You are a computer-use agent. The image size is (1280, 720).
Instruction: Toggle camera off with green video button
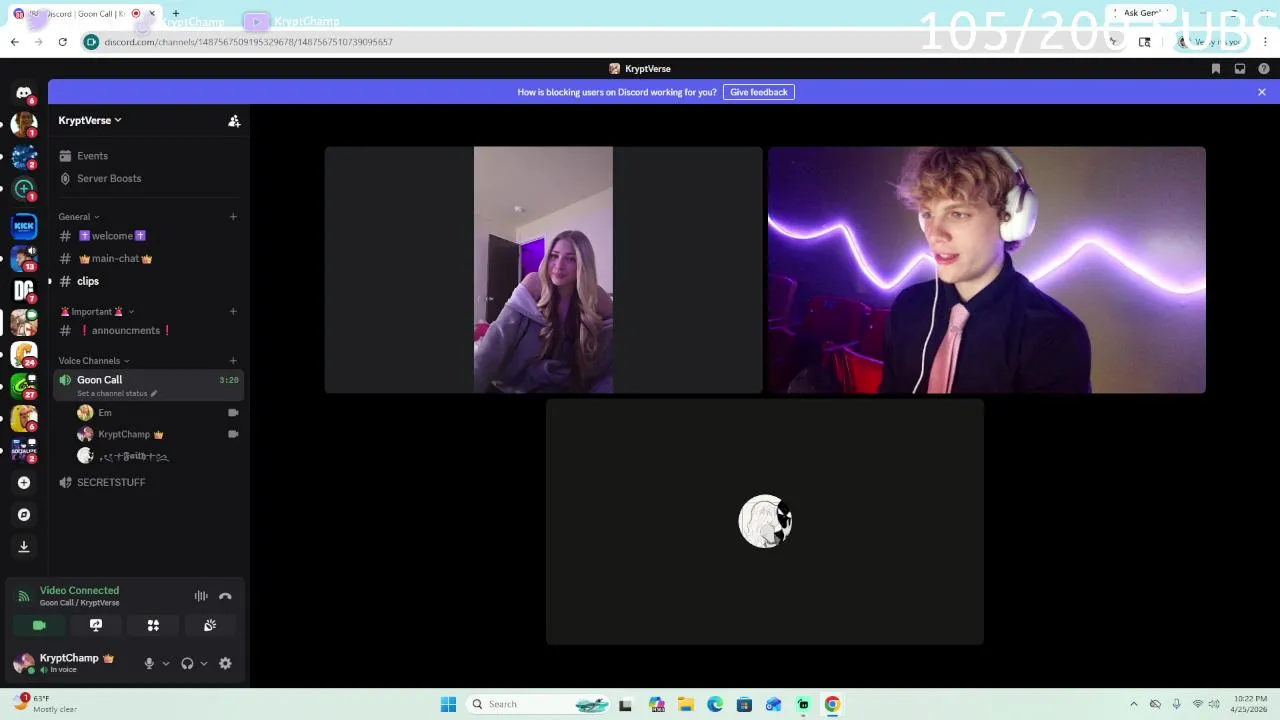pyautogui.click(x=39, y=625)
